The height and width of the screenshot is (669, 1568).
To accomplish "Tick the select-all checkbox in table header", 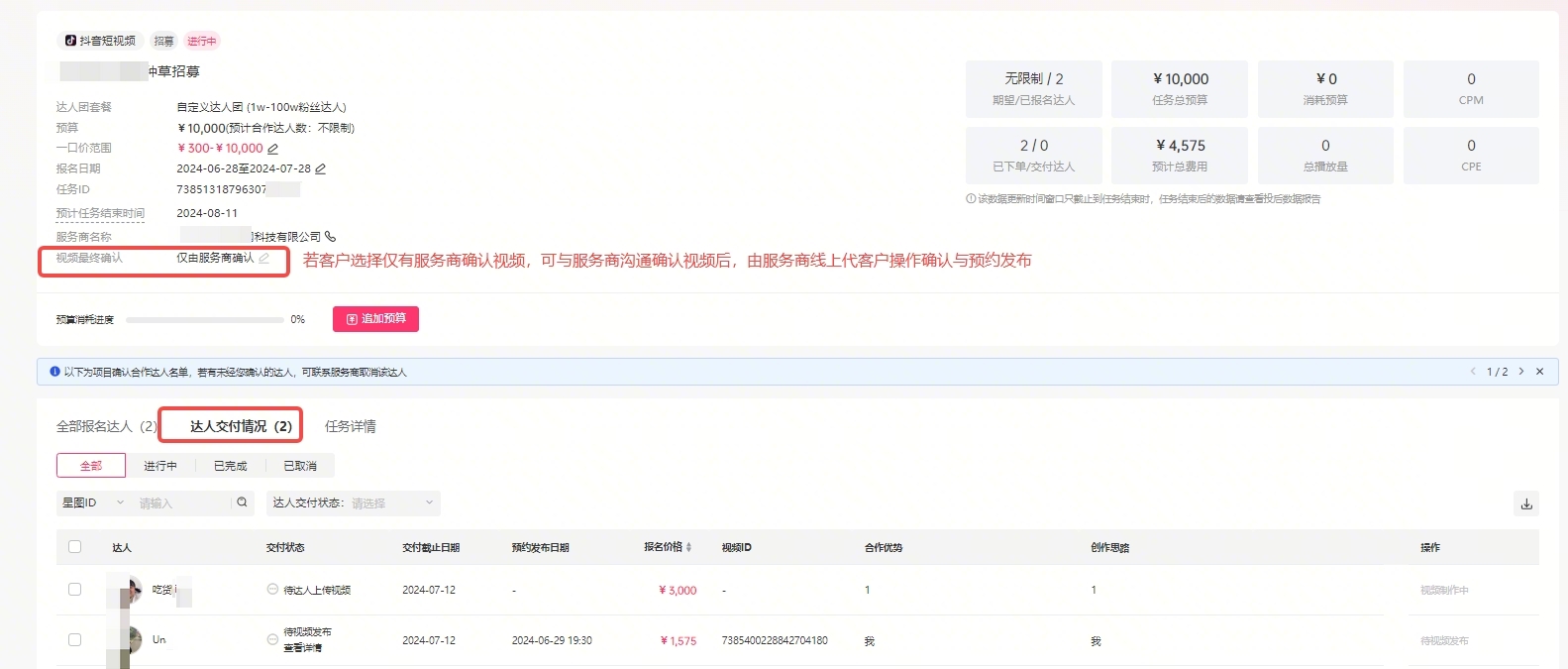I will [x=75, y=547].
